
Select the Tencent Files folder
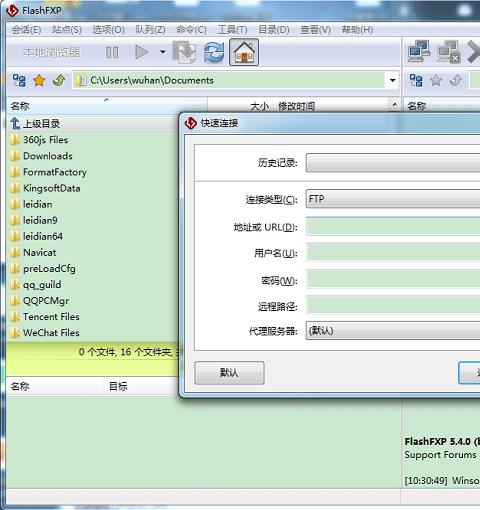[93, 317]
